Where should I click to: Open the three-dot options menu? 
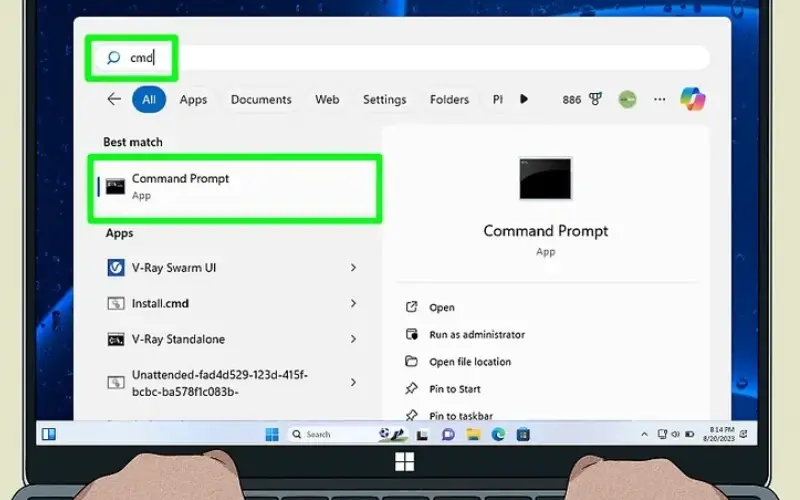pos(660,99)
